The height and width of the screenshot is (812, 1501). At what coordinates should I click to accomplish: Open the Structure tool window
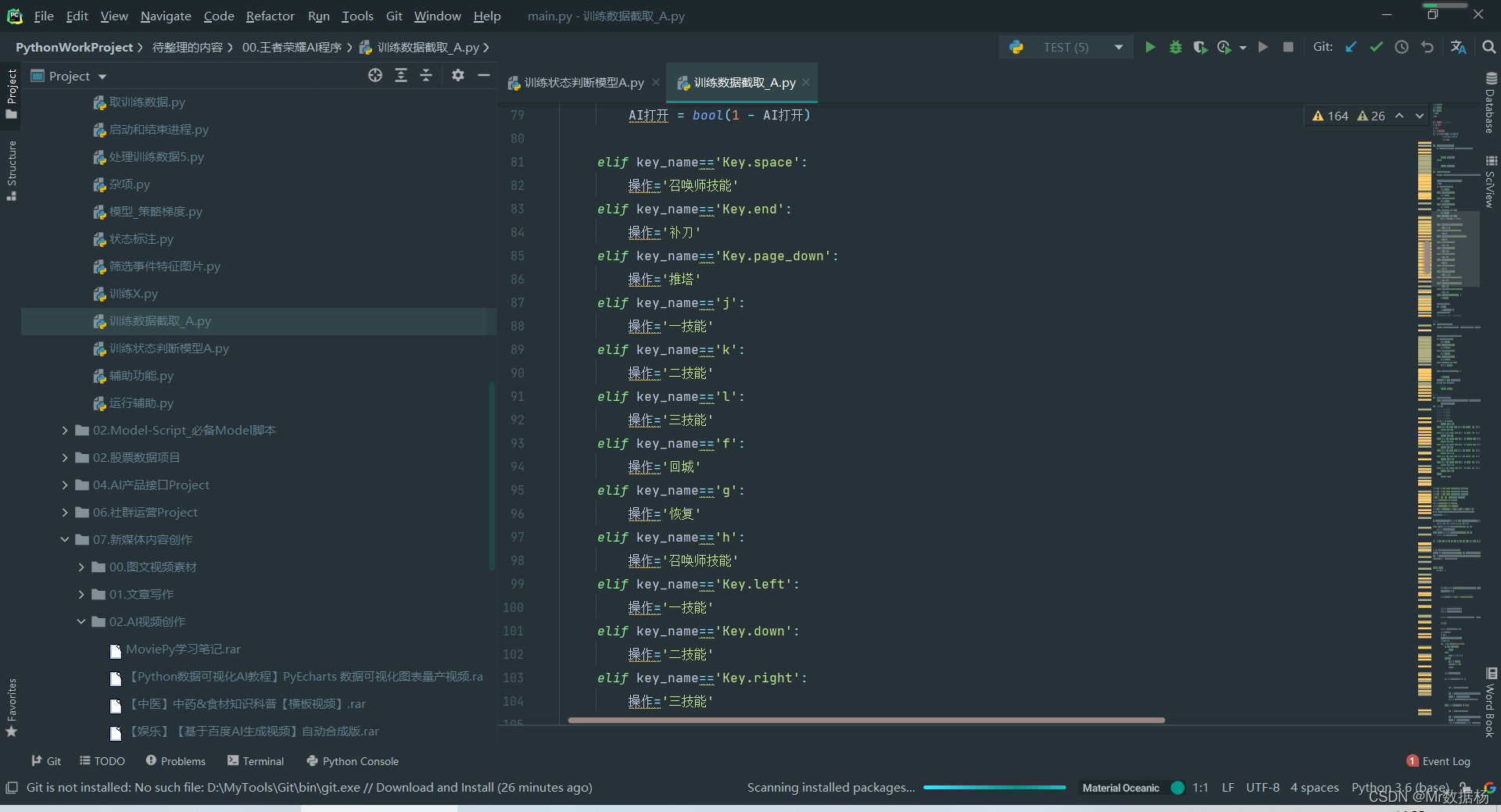point(11,170)
